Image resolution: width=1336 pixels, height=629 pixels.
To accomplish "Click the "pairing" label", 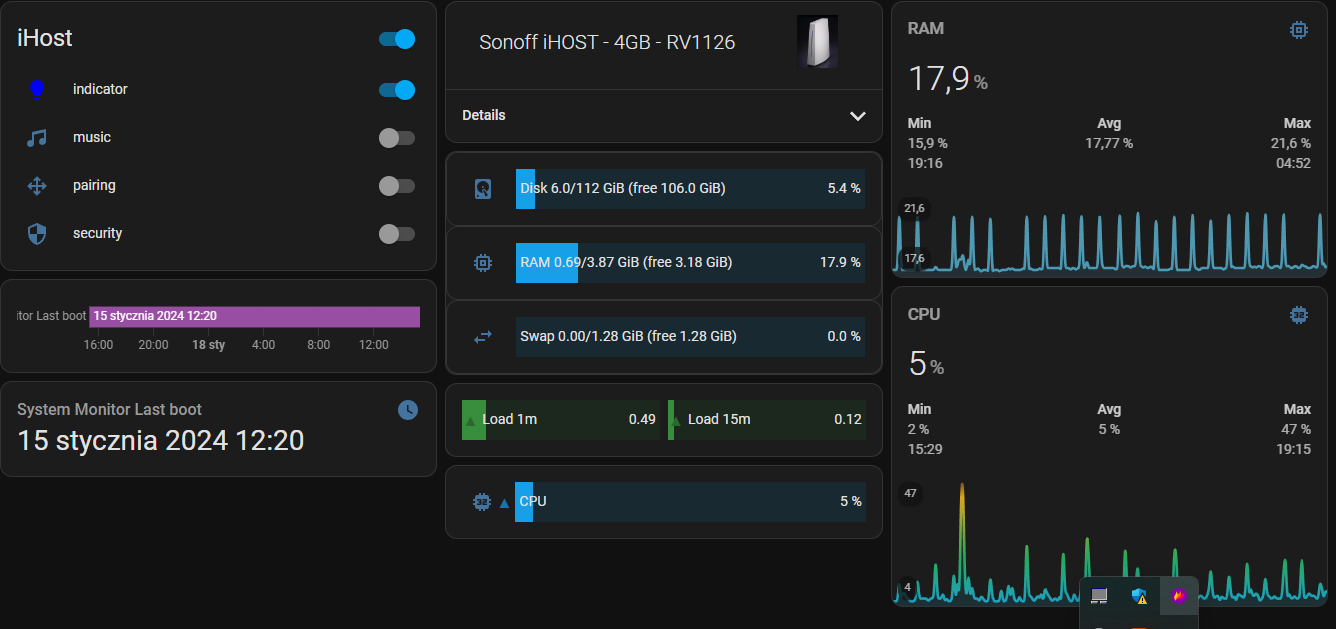I will point(94,186).
